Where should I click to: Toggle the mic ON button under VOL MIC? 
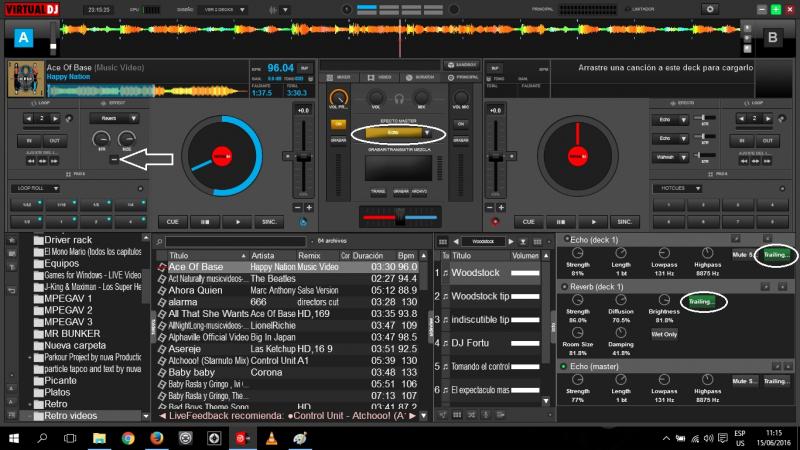coord(461,124)
